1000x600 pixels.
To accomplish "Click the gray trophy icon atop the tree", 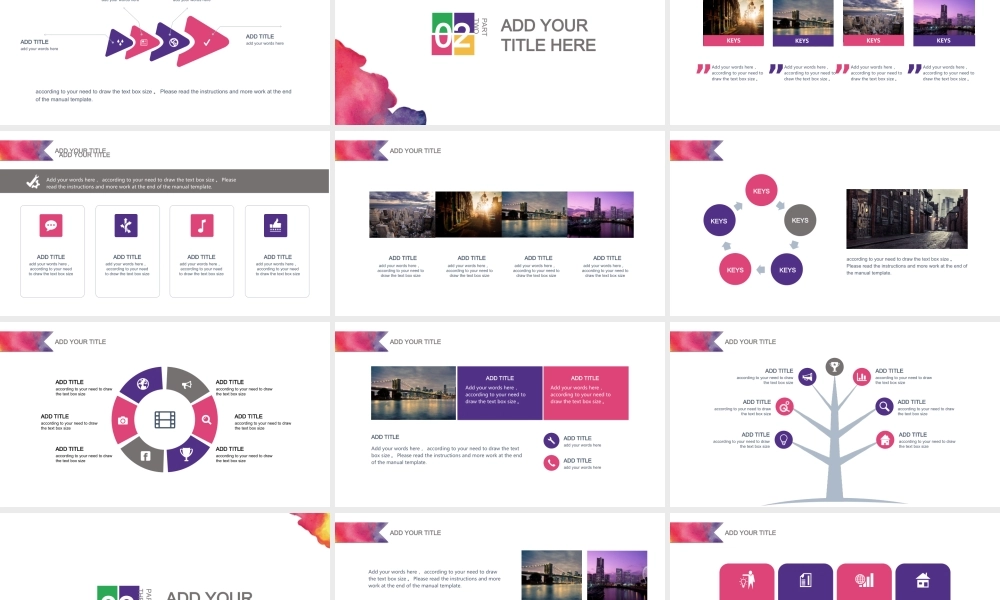I will pos(835,366).
